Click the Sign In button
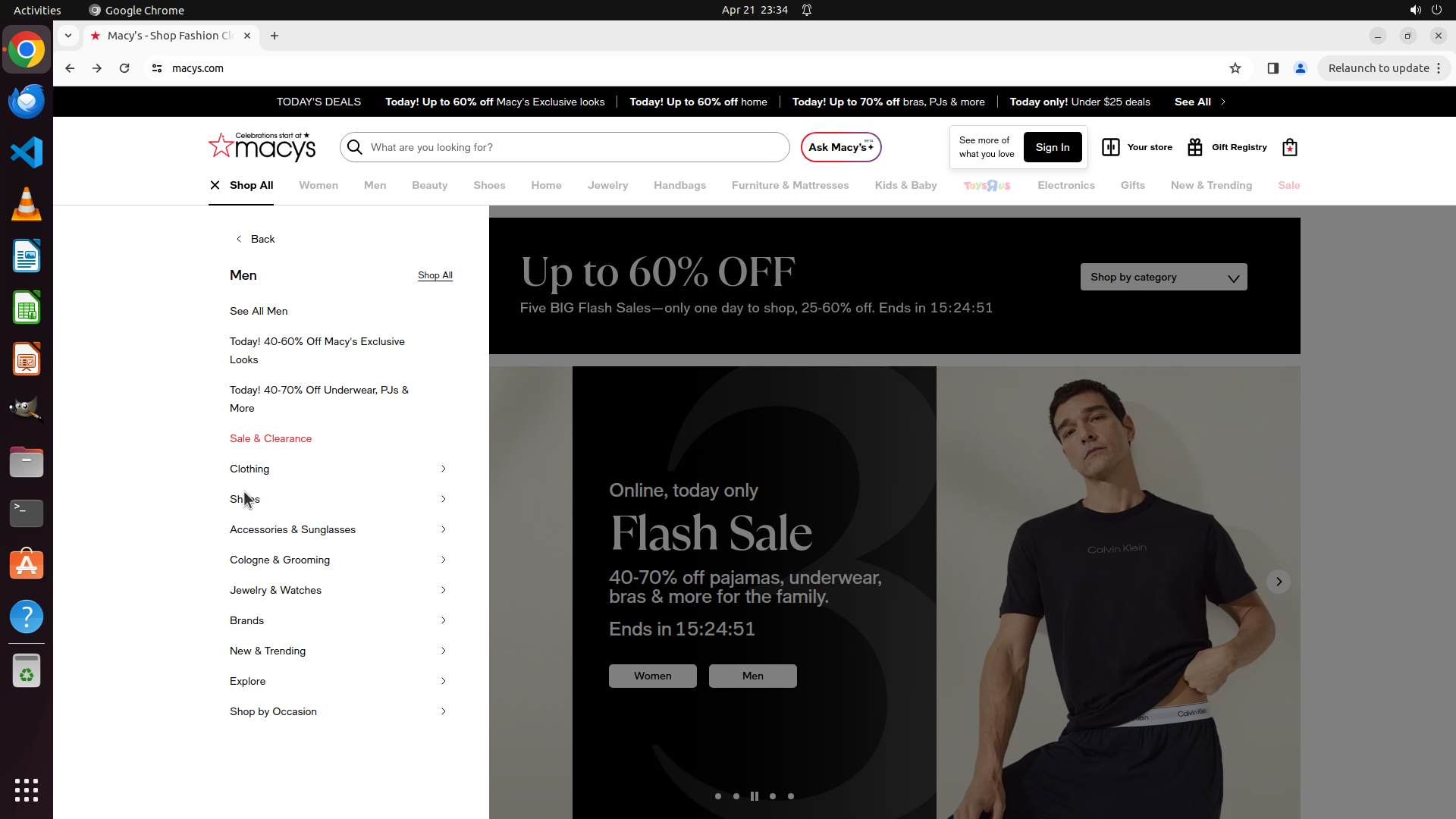Viewport: 1456px width, 819px height. [x=1052, y=147]
